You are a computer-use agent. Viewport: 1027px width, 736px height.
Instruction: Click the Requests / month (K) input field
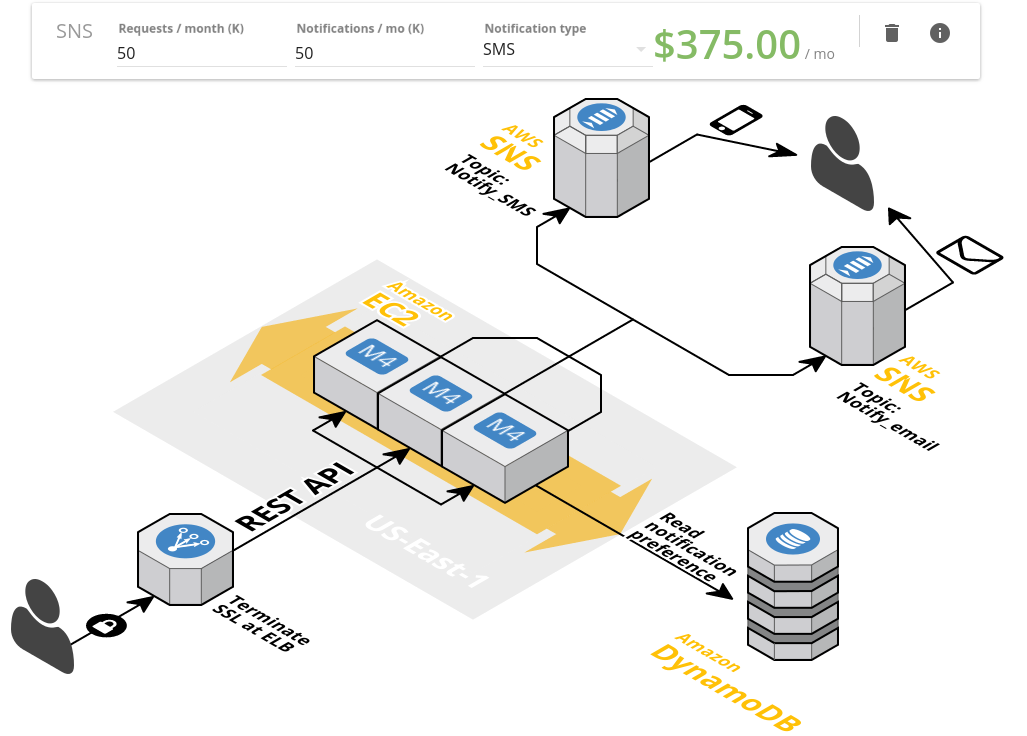pos(202,53)
